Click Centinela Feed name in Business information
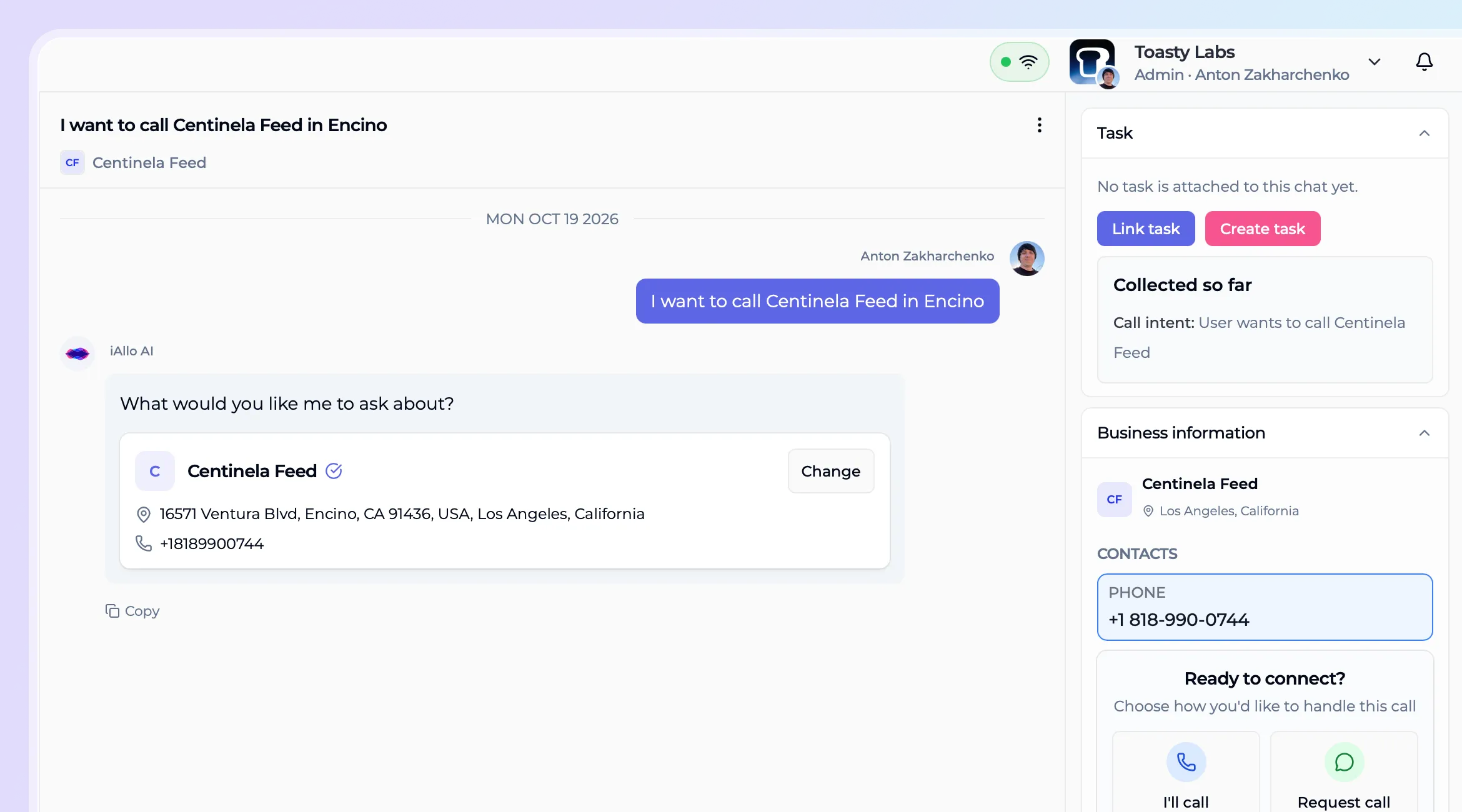This screenshot has width=1462, height=812. point(1200,483)
